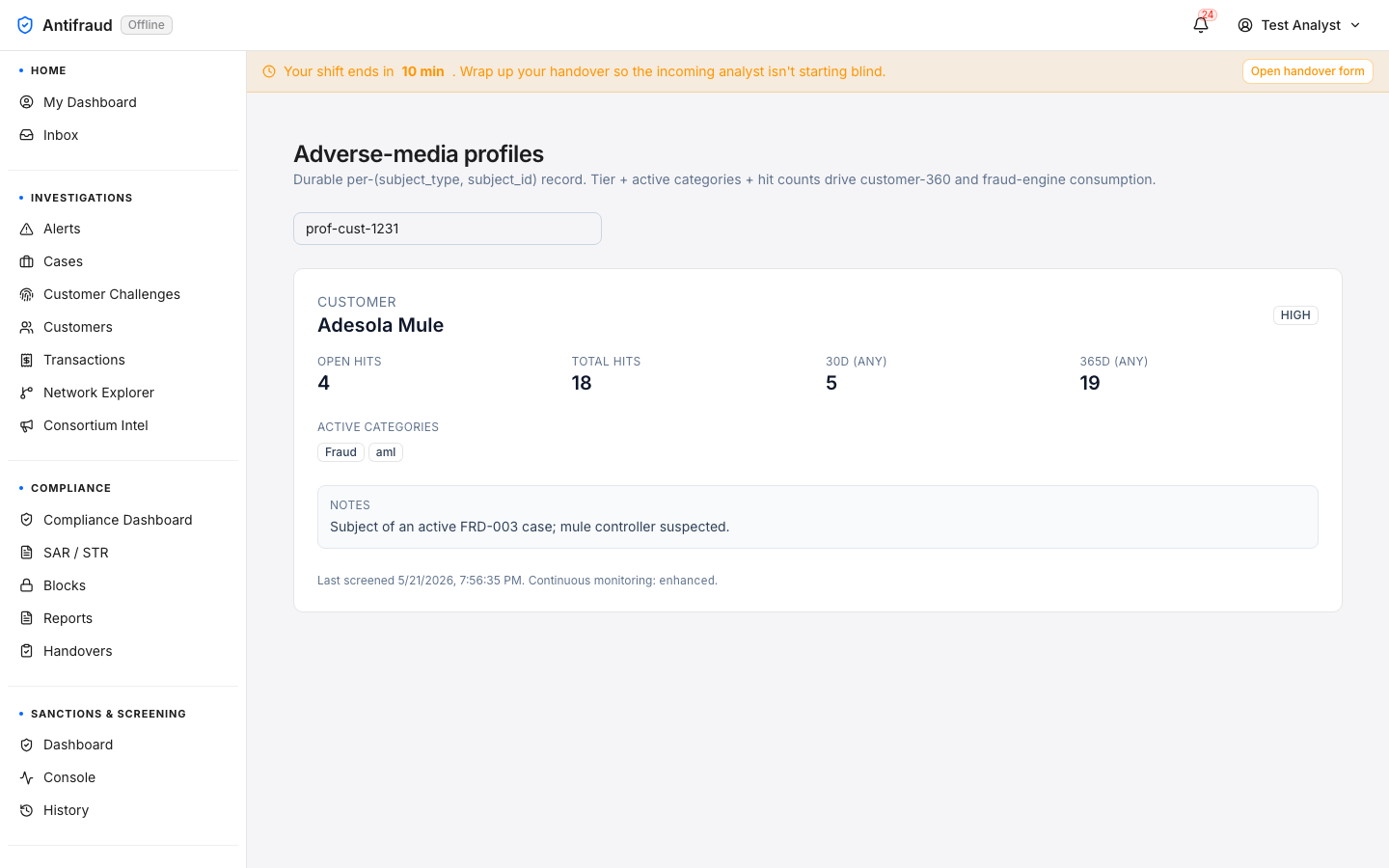
Task: Click the note about FRD-003 case
Action: click(x=530, y=527)
